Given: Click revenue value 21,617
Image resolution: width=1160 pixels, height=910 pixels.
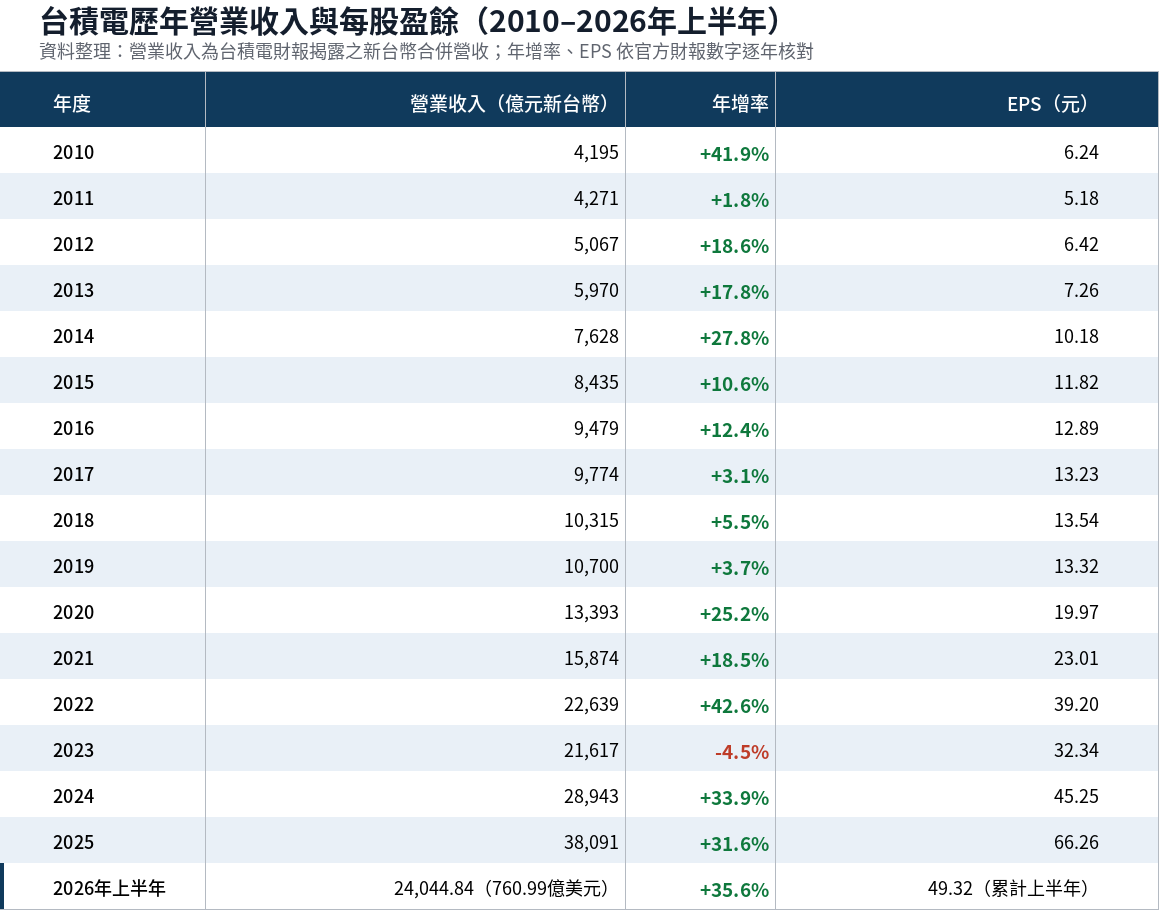Looking at the screenshot, I should click(x=591, y=750).
